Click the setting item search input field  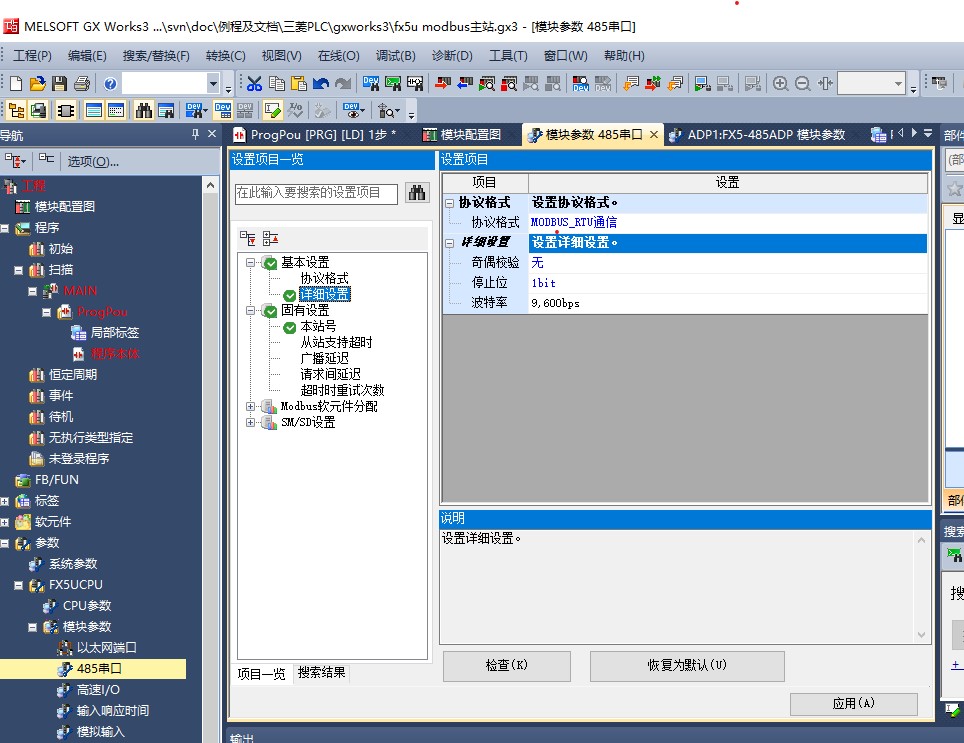pos(316,193)
